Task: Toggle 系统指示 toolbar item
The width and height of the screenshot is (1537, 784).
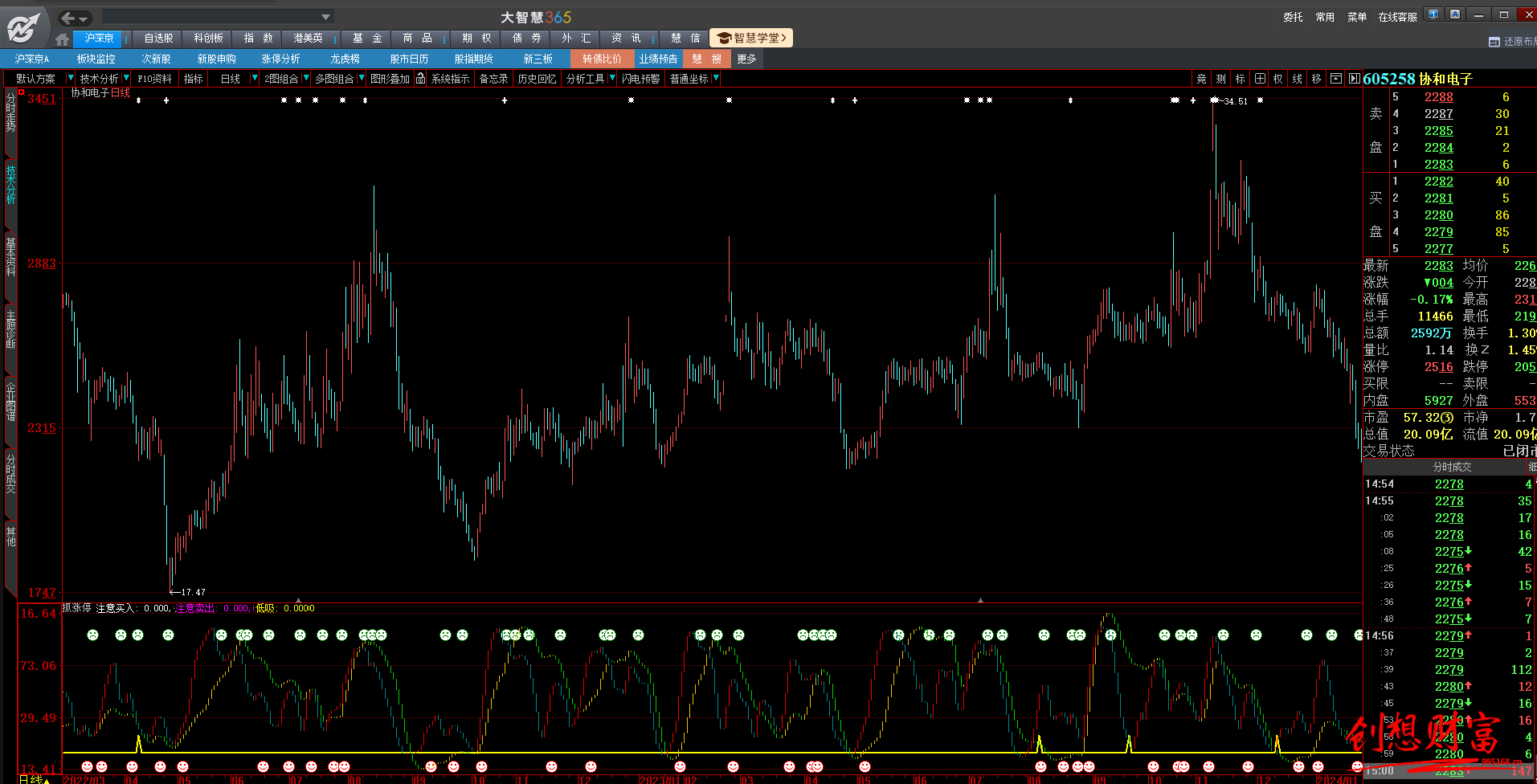Action: (450, 79)
